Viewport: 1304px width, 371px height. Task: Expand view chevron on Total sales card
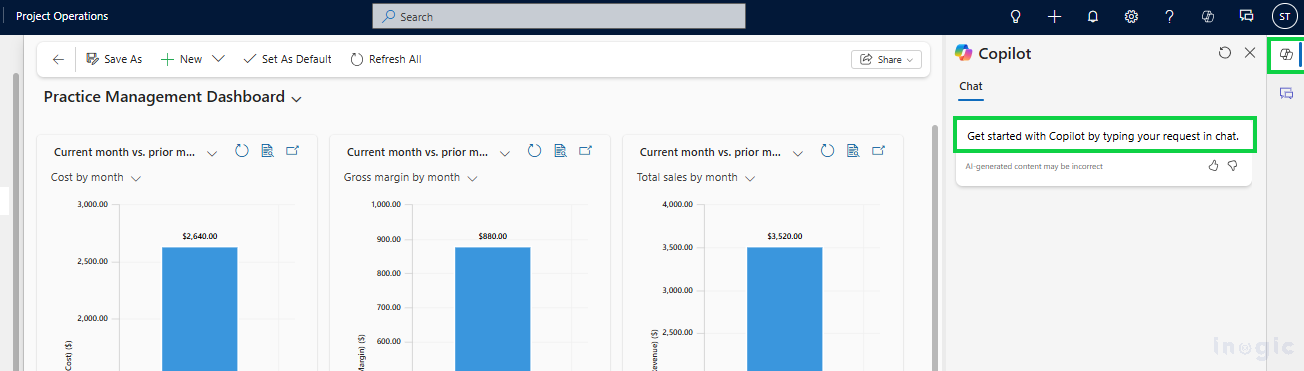tap(798, 153)
